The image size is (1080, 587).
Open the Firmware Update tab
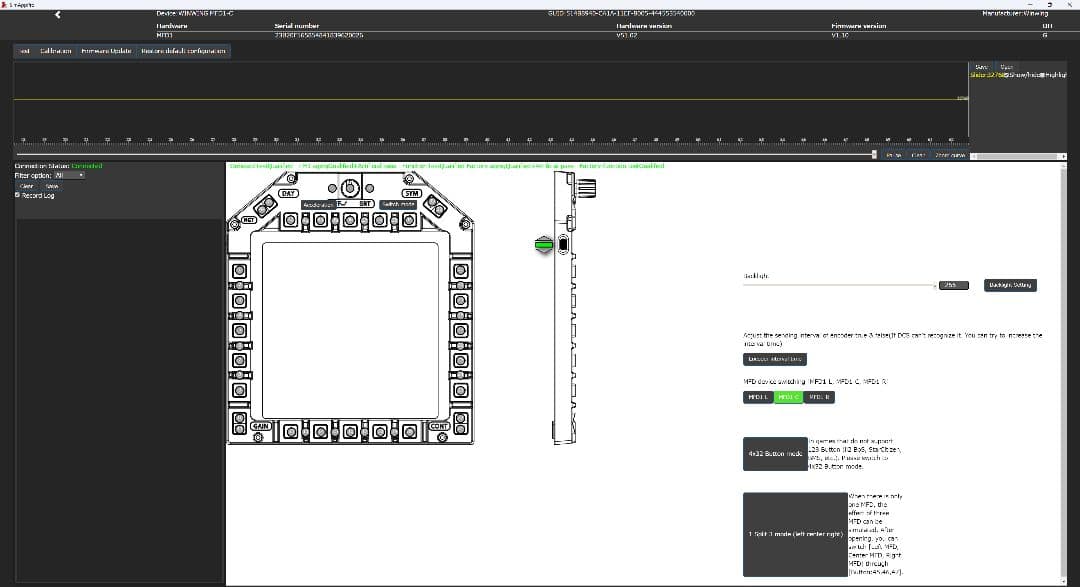(106, 50)
